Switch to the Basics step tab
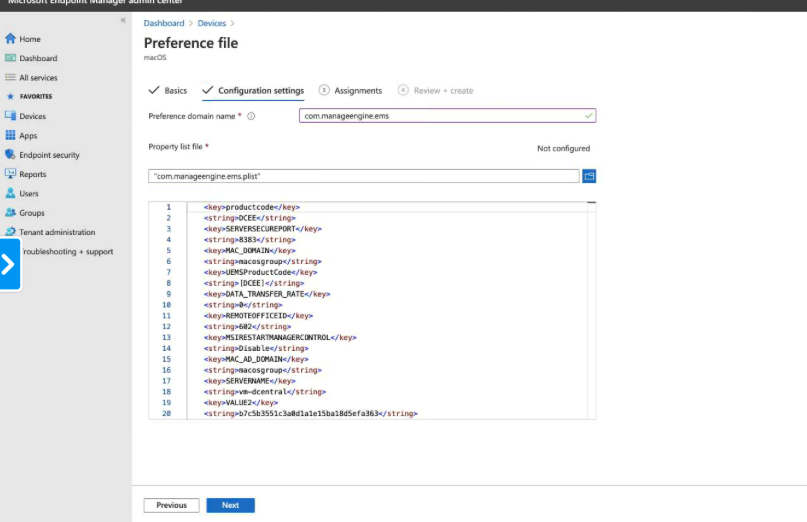Viewport: 807px width, 522px height. tap(168, 91)
